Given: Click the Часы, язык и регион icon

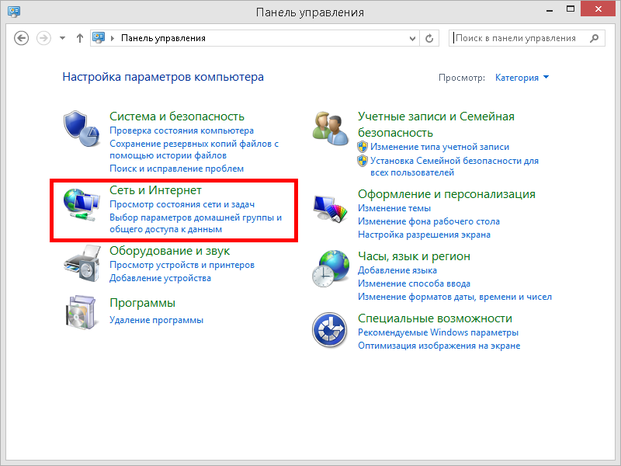Looking at the screenshot, I should pos(331,269).
